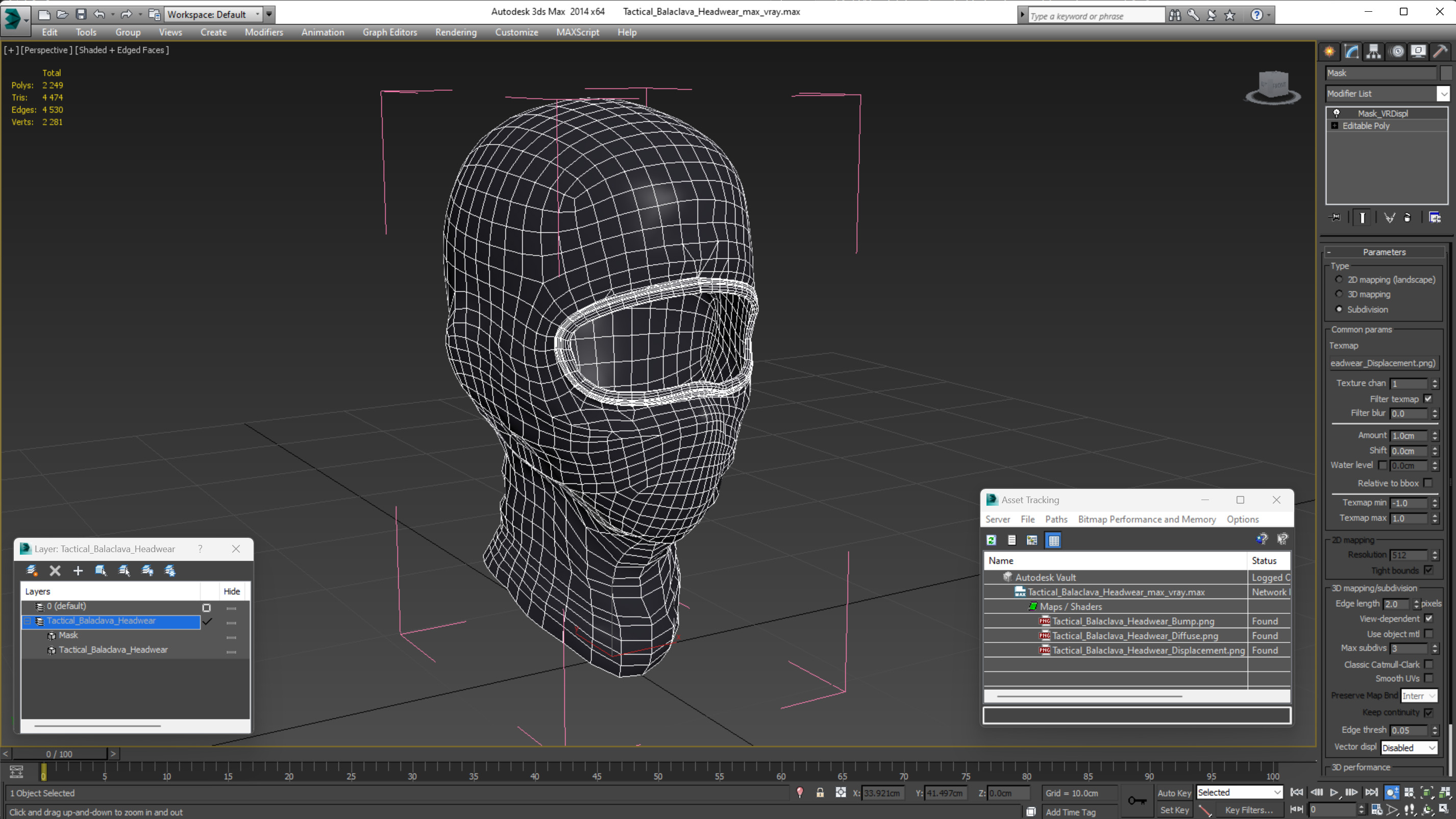Click Status Log list icon in Asset Tracking
1456x819 pixels.
point(1011,540)
